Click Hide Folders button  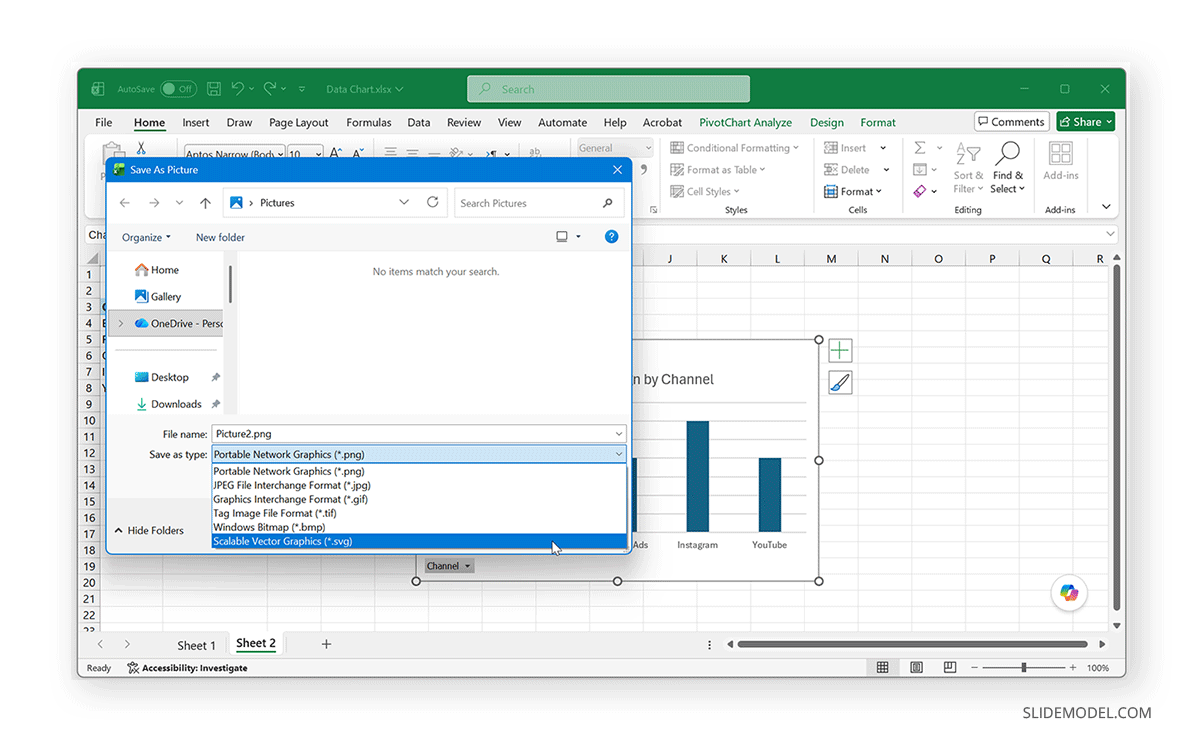(x=149, y=530)
